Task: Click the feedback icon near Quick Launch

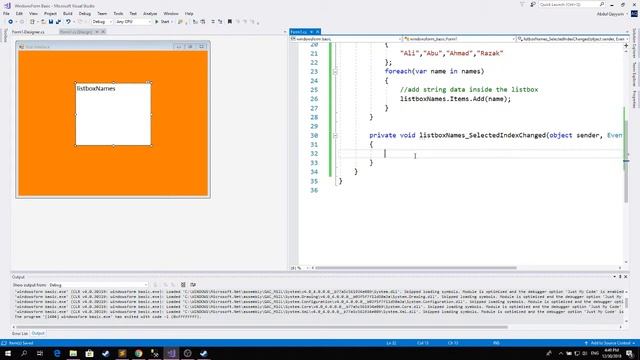Action: [x=533, y=4]
